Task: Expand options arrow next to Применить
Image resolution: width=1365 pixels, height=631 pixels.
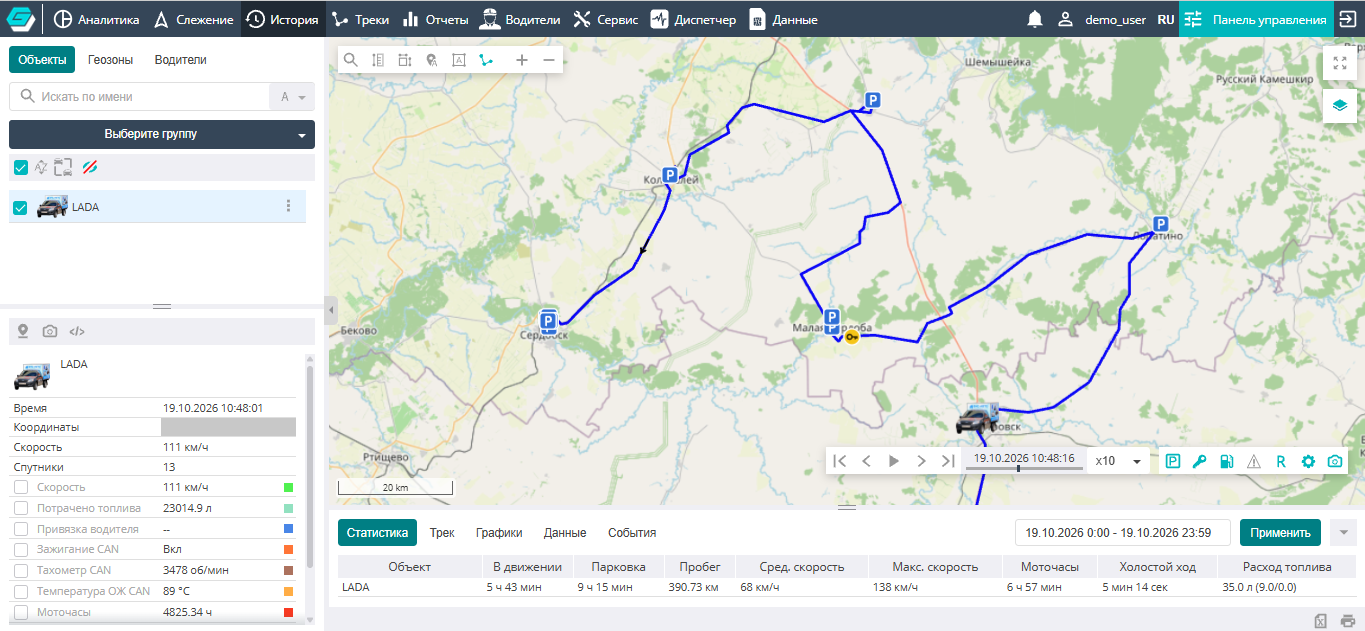Action: coord(1343,532)
